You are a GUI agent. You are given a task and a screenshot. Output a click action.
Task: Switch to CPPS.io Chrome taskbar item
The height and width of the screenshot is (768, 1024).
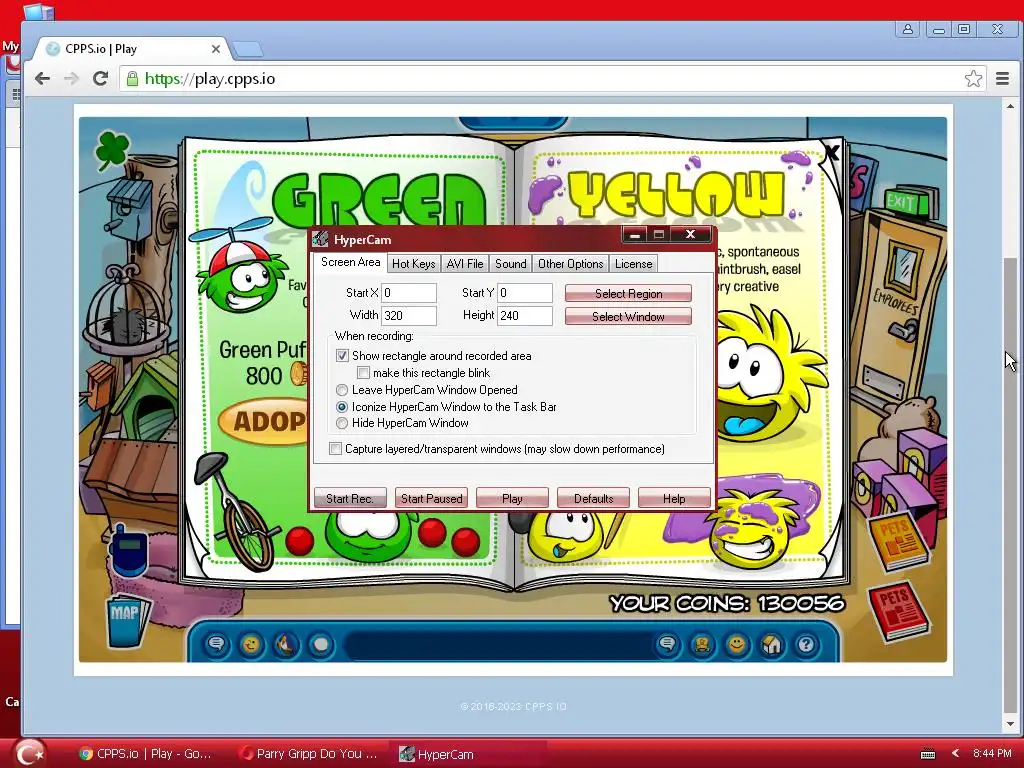point(145,754)
